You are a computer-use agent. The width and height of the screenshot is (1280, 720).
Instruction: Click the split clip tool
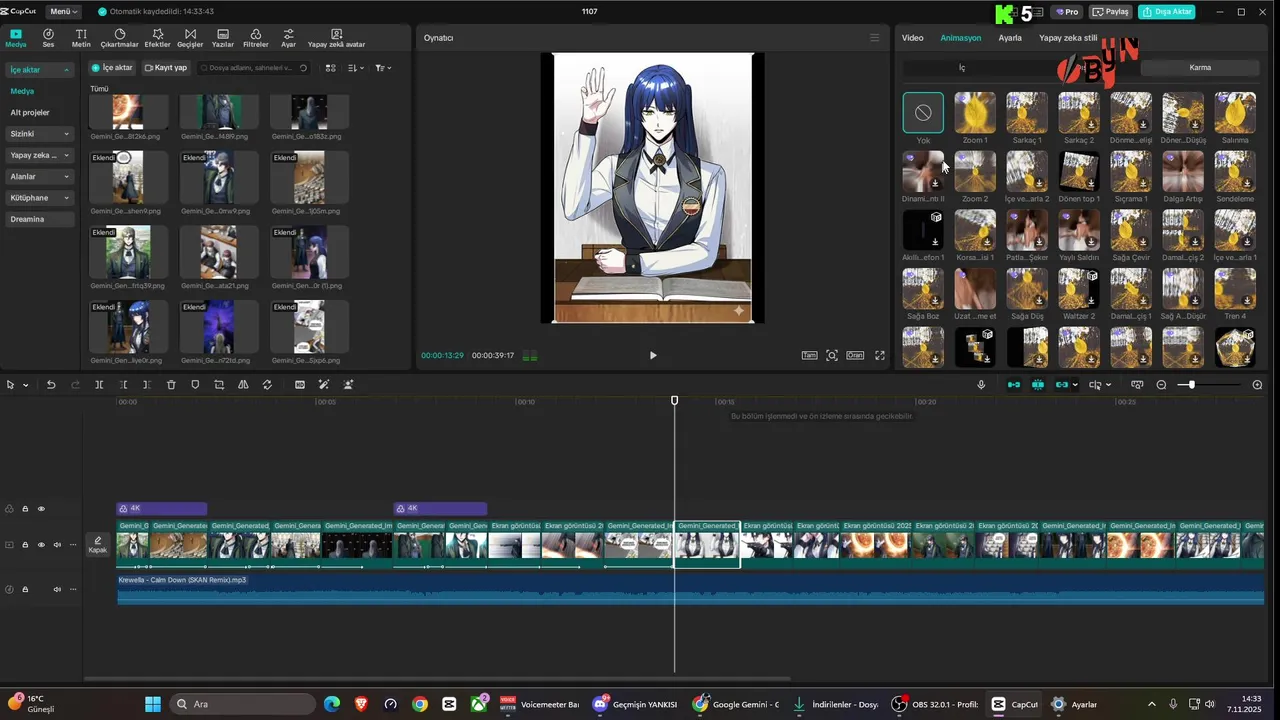pyautogui.click(x=99, y=385)
